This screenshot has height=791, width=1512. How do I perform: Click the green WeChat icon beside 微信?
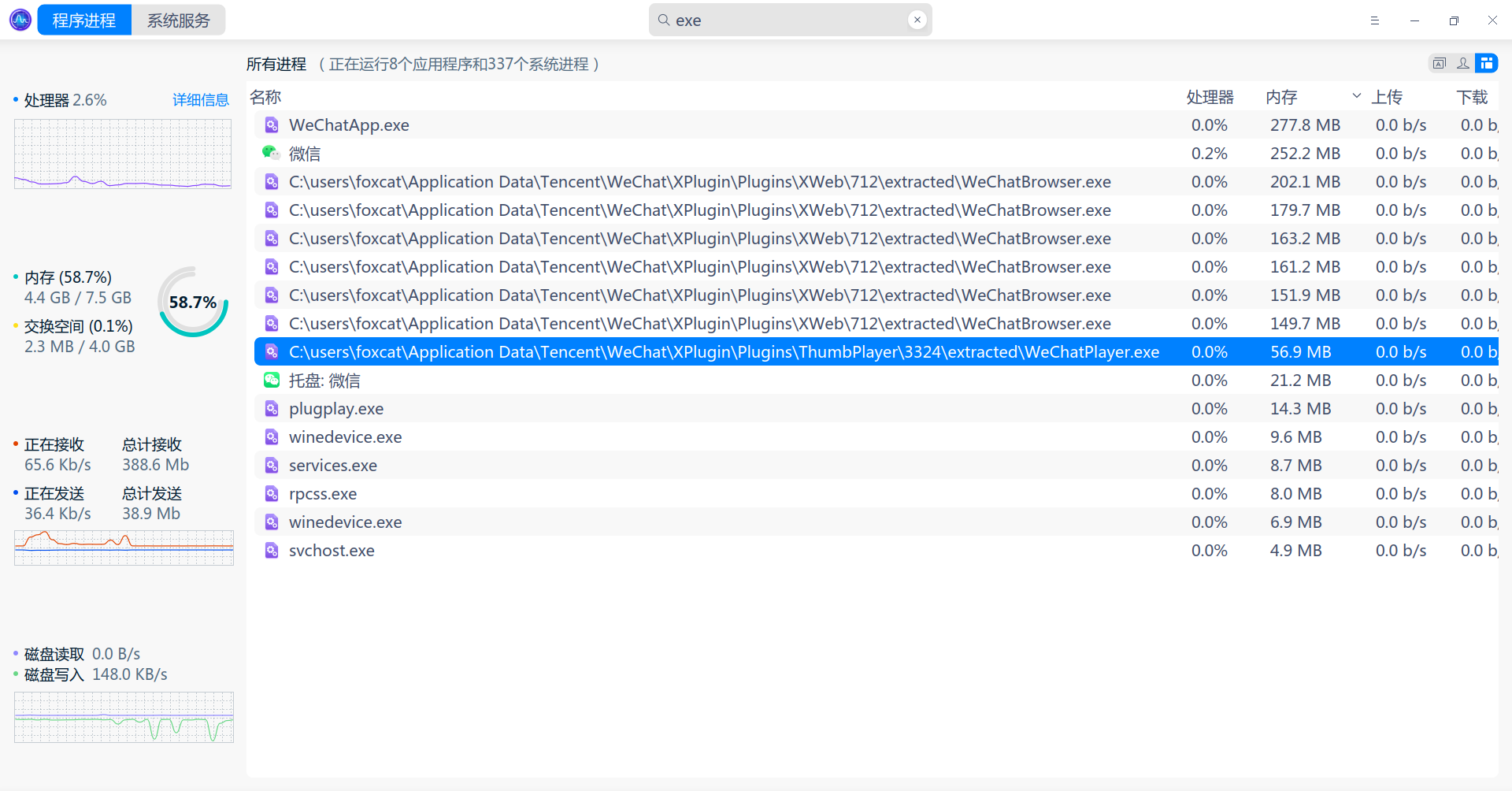tap(272, 153)
